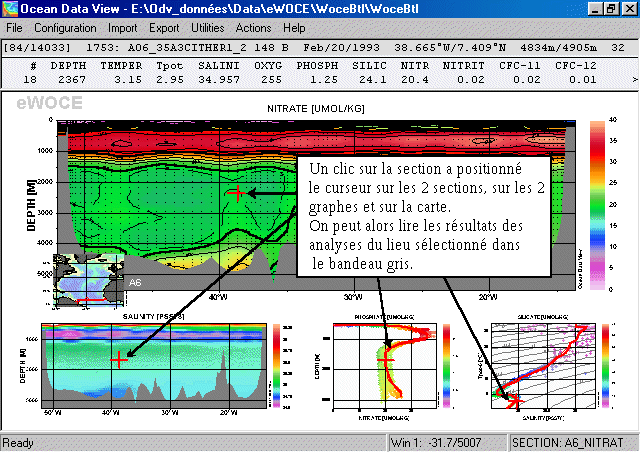Viewport: 640px width, 452px height.
Task: Click the nitrate color scale bar
Action: (597, 205)
